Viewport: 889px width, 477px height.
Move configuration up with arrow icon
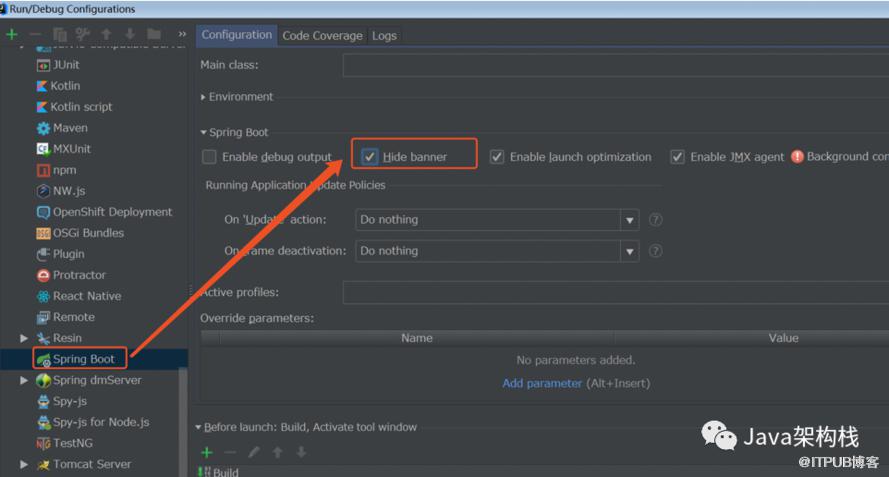click(106, 34)
